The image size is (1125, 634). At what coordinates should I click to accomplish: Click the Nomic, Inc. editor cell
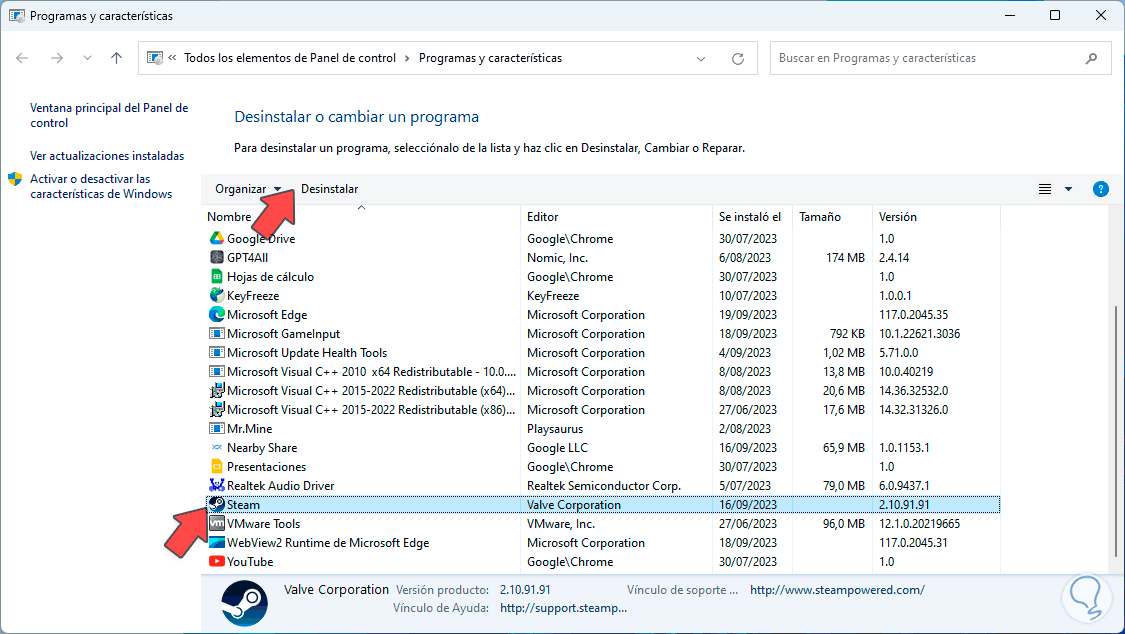[557, 257]
